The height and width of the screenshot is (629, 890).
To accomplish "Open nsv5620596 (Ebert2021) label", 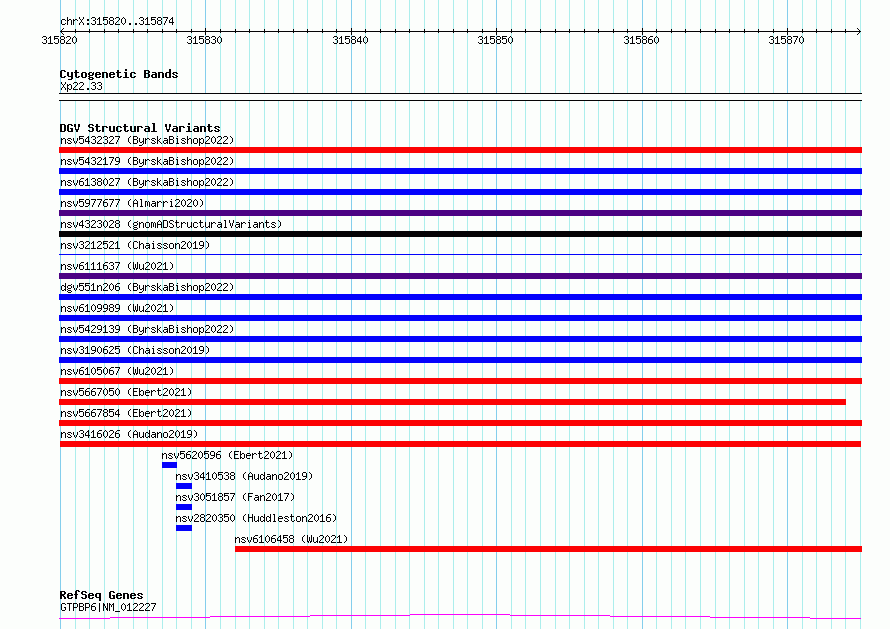I will [227, 455].
